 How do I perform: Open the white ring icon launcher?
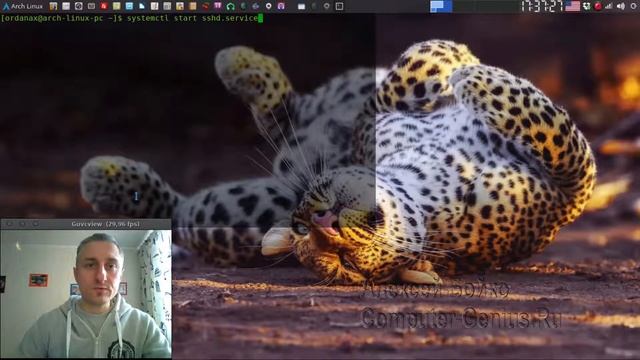pyautogui.click(x=268, y=6)
